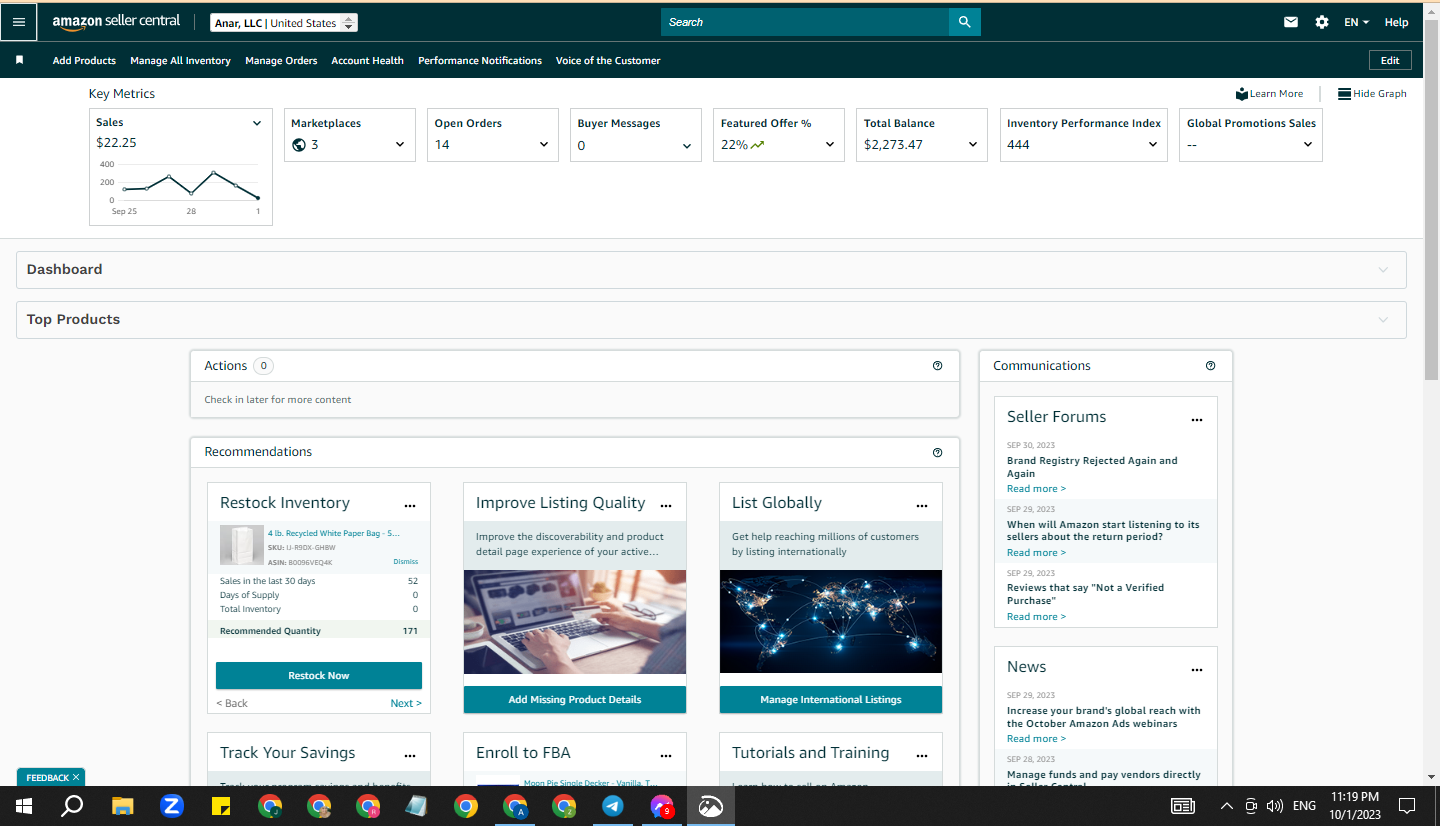Viewport: 1440px width, 826px height.
Task: Expand the Buyer Messages metric dropdown
Action: tap(687, 146)
